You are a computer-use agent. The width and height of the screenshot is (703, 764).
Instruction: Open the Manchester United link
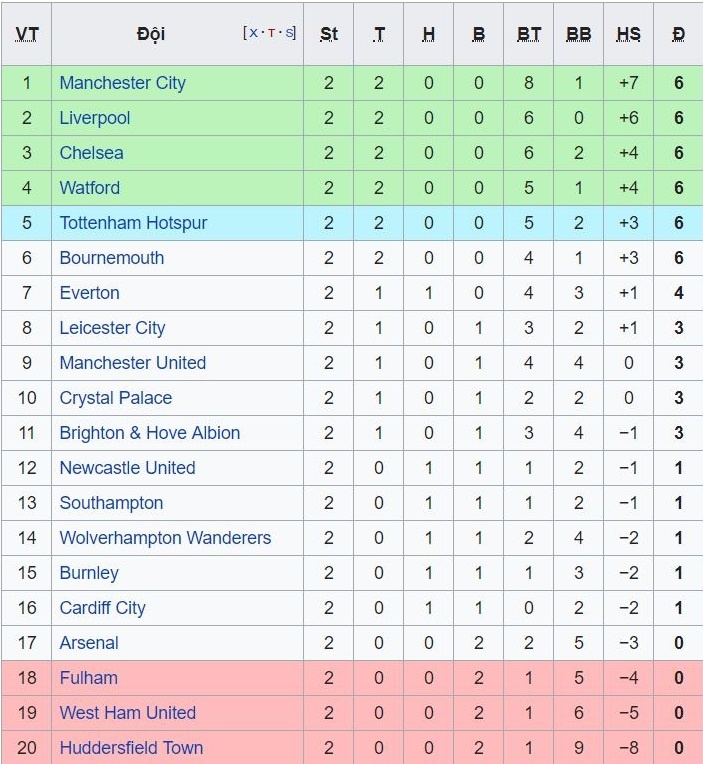click(132, 363)
